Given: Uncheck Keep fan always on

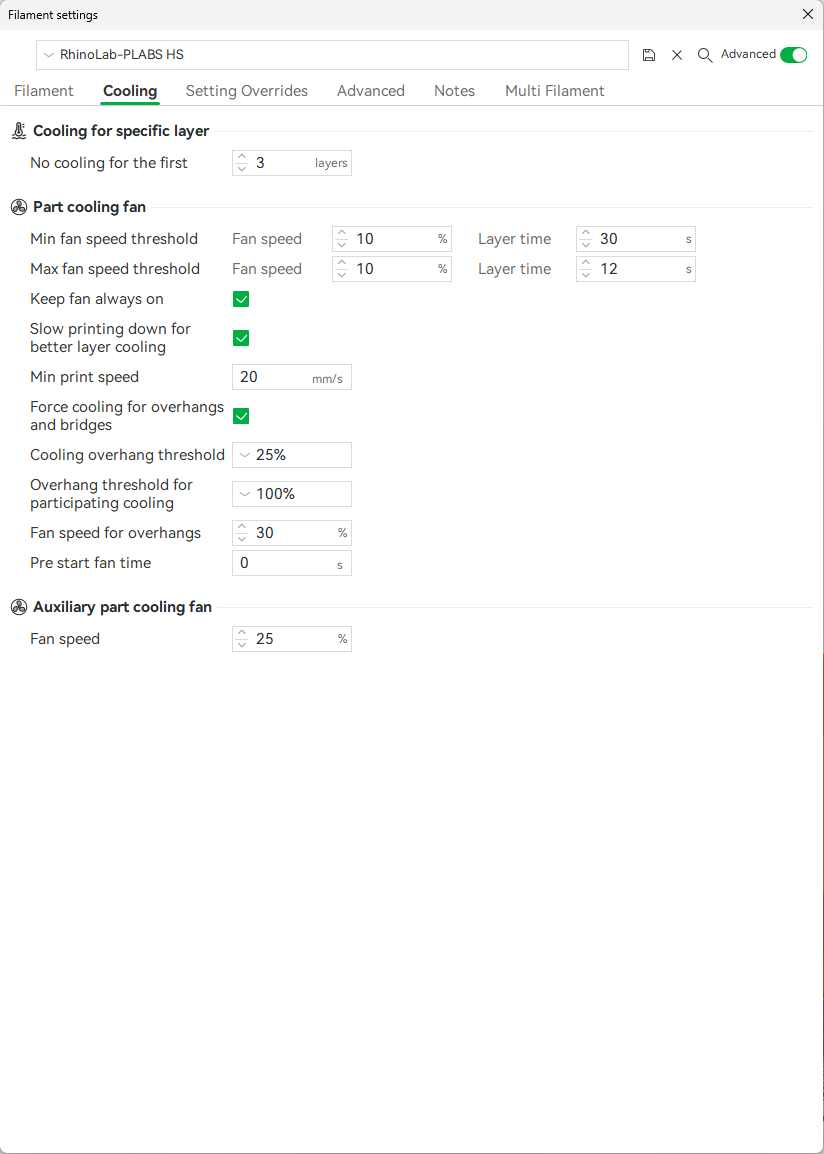Looking at the screenshot, I should point(241,299).
